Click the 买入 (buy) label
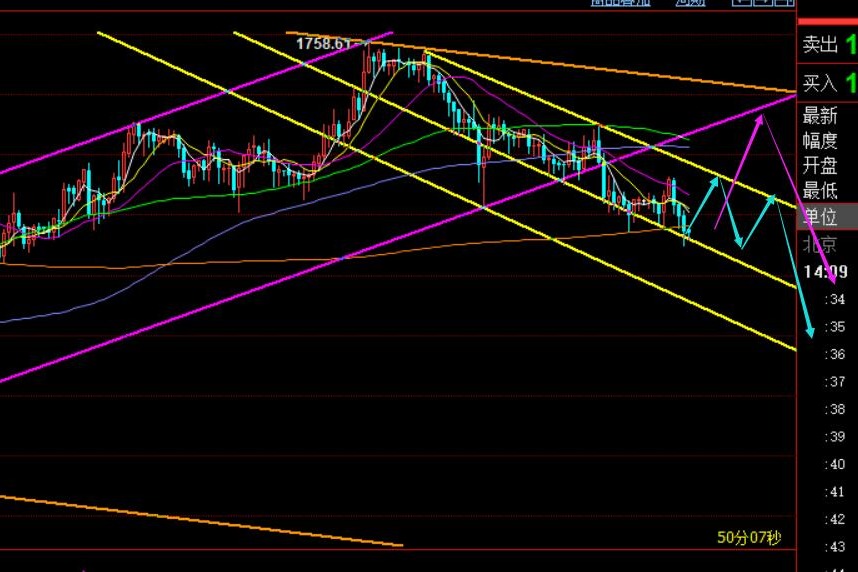 click(820, 84)
